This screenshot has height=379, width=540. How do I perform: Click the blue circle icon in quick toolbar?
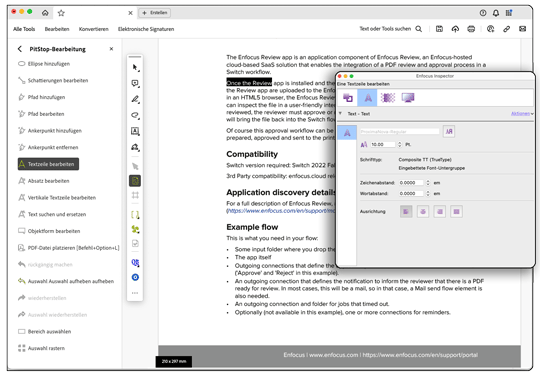click(x=135, y=277)
